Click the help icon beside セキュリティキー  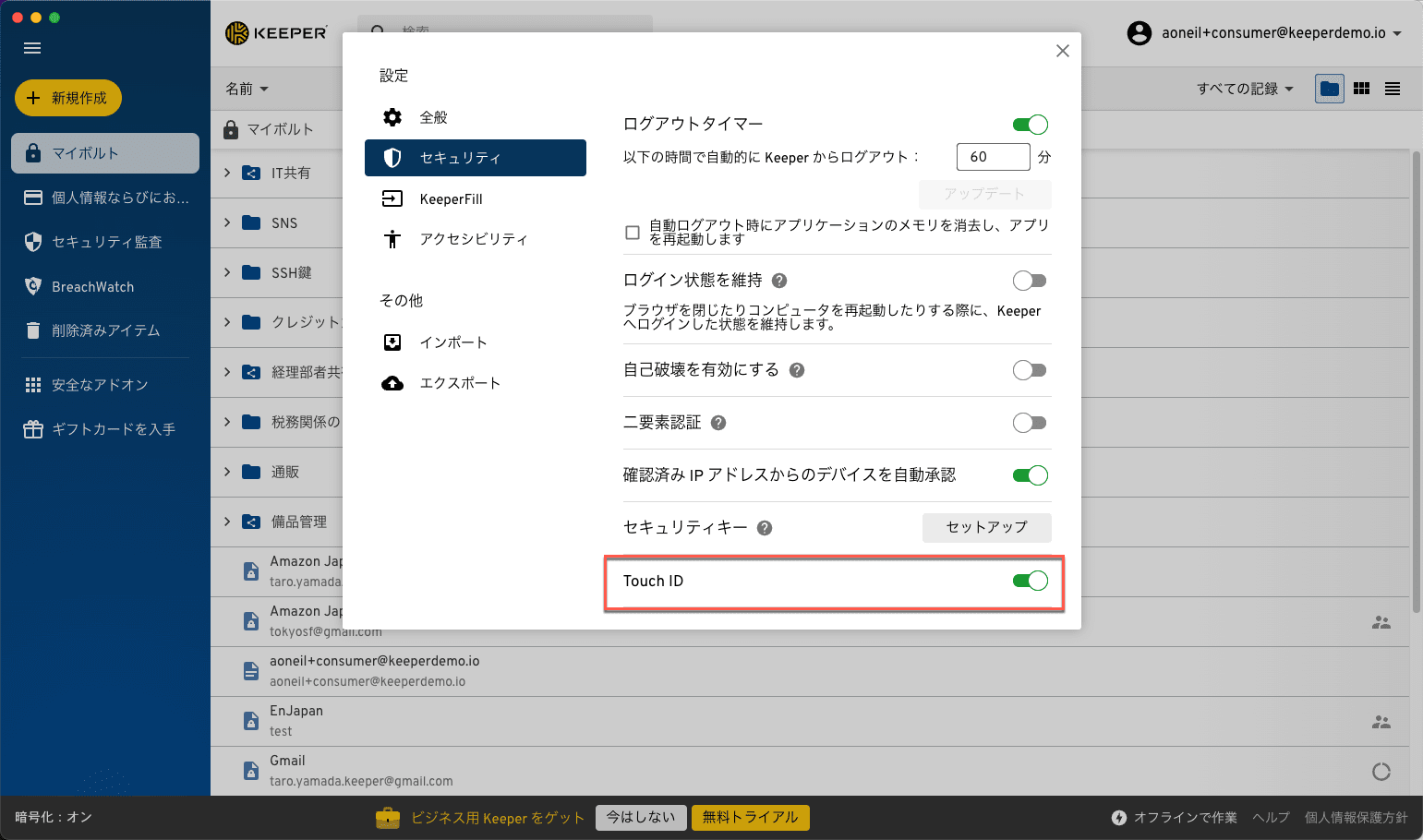click(765, 528)
